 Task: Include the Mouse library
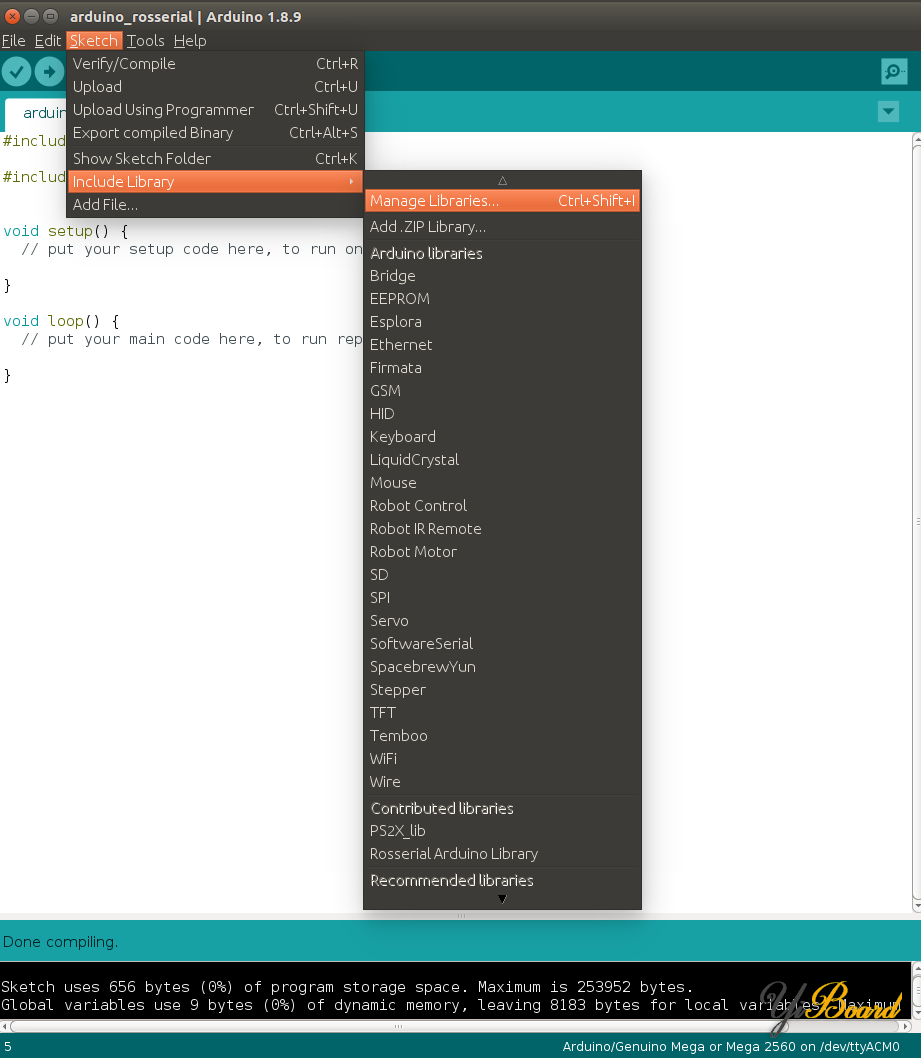pyautogui.click(x=502, y=482)
